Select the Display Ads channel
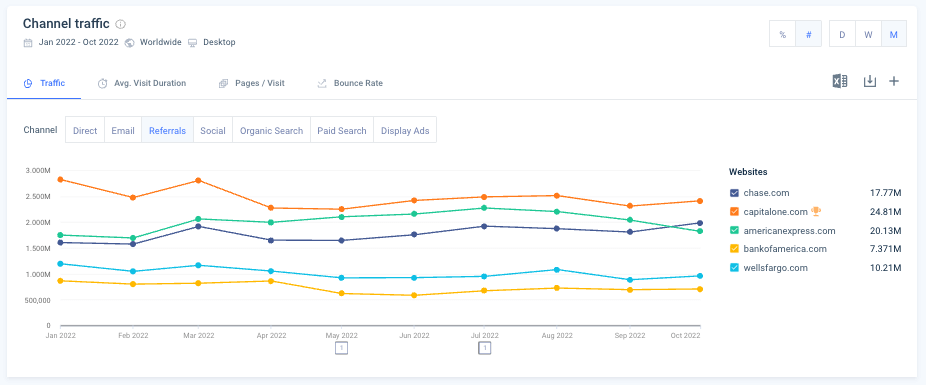Viewport: 926px width, 385px height. coord(405,130)
